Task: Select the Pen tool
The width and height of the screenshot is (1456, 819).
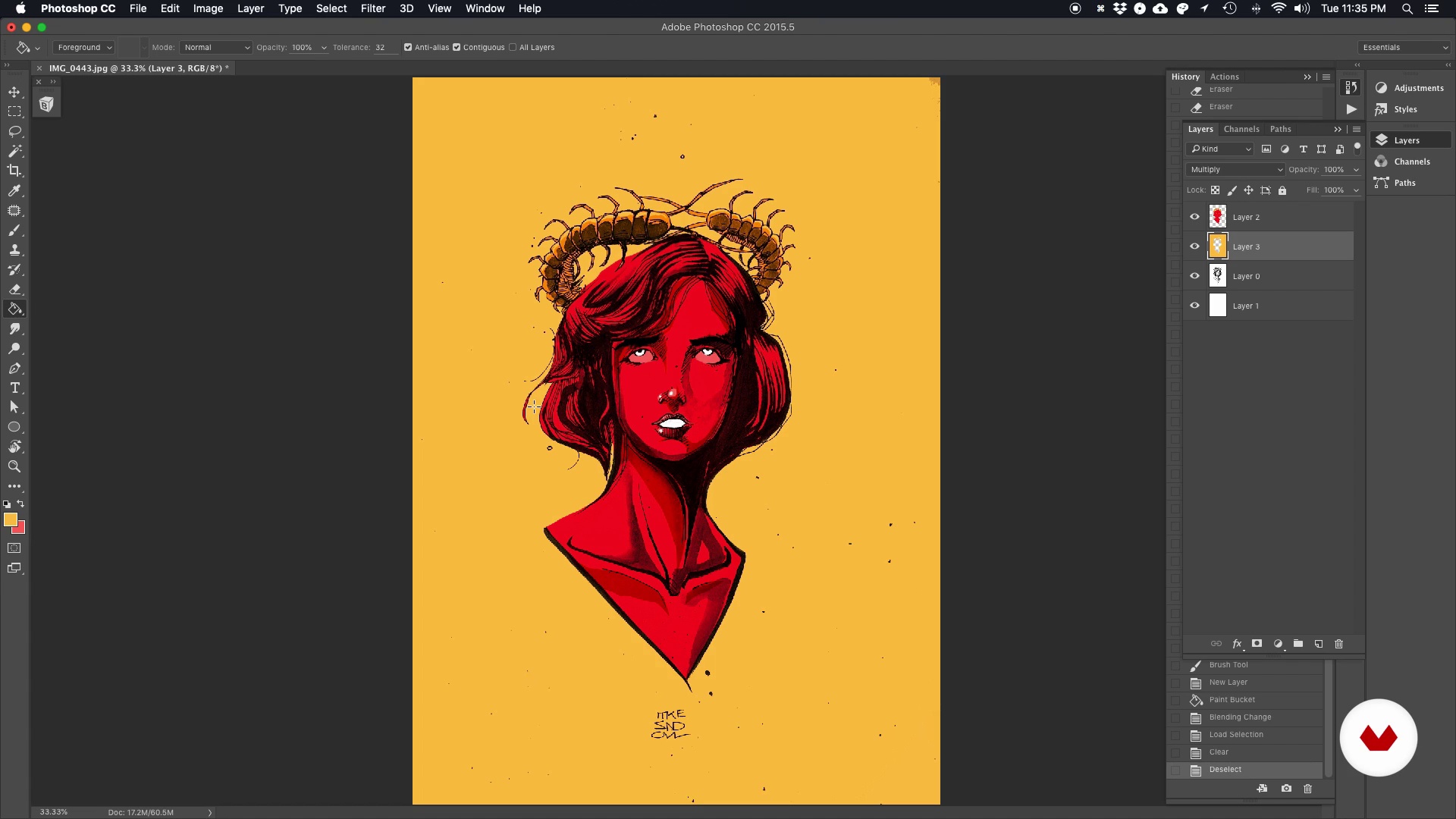Action: (14, 369)
